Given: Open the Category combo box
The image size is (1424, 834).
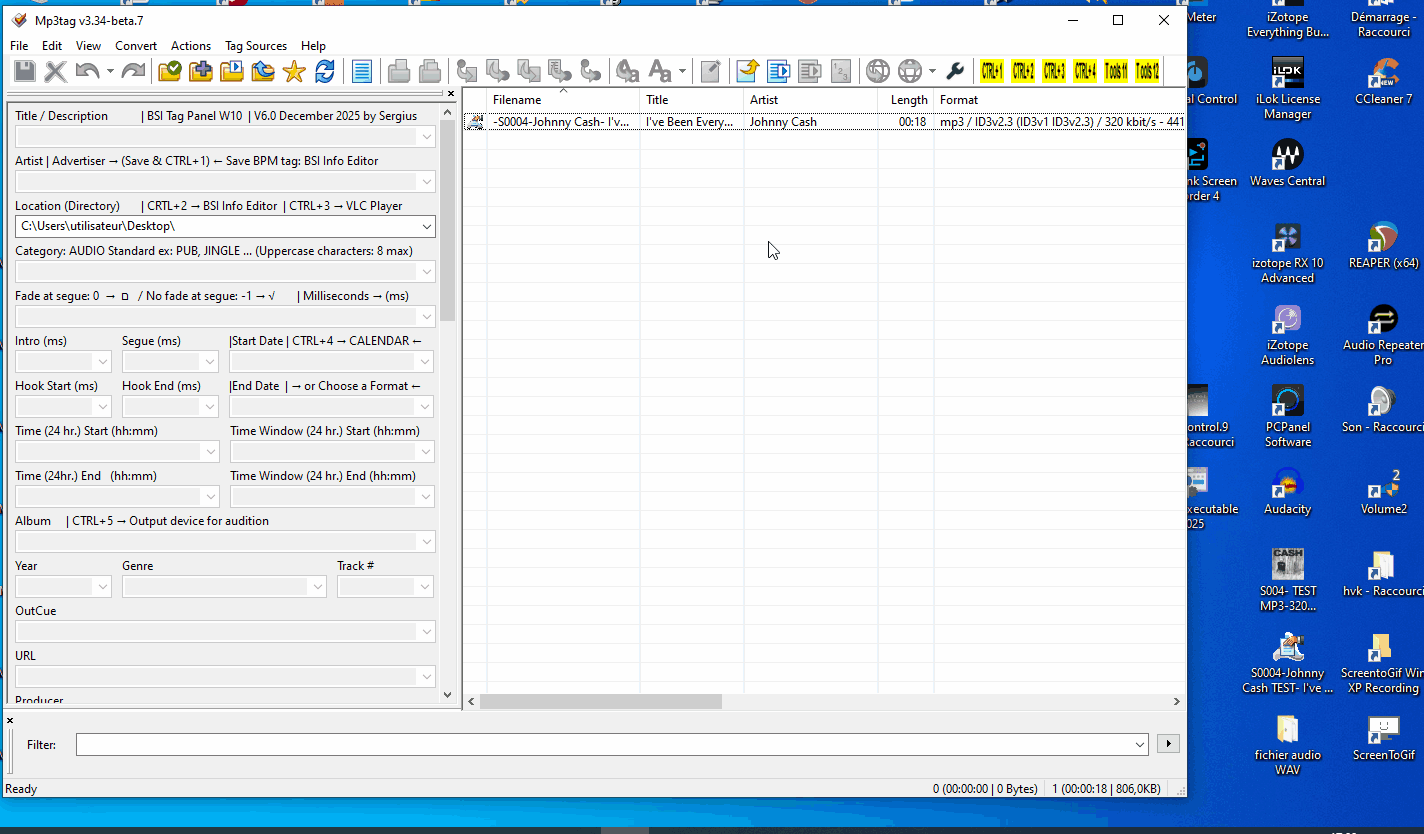Looking at the screenshot, I should click(x=225, y=271).
